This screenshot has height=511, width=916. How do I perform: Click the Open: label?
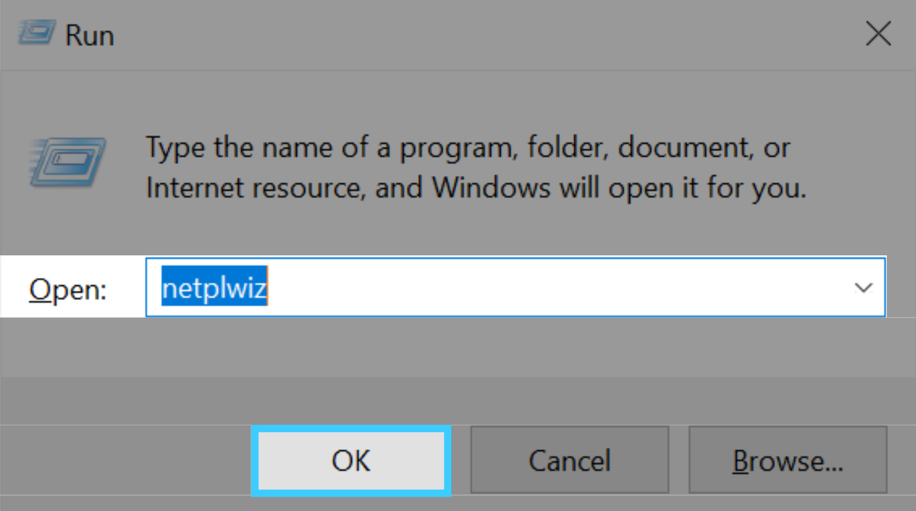[x=67, y=289]
